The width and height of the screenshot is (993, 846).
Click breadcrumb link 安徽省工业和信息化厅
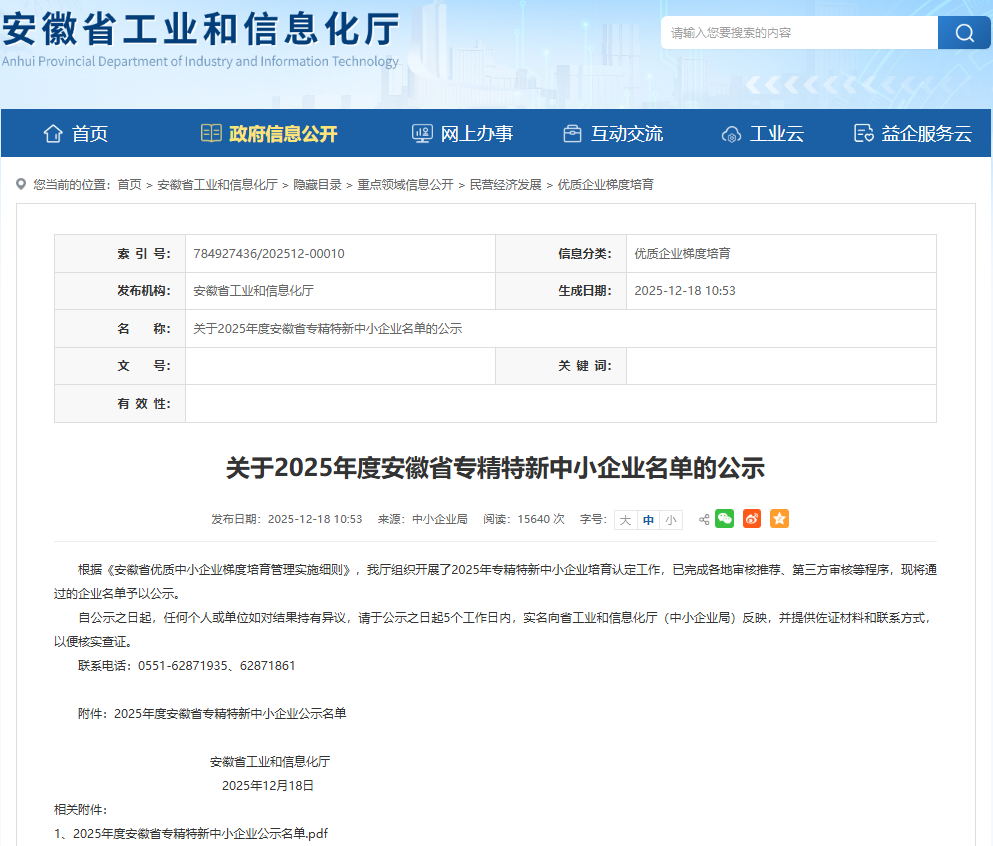(217, 184)
